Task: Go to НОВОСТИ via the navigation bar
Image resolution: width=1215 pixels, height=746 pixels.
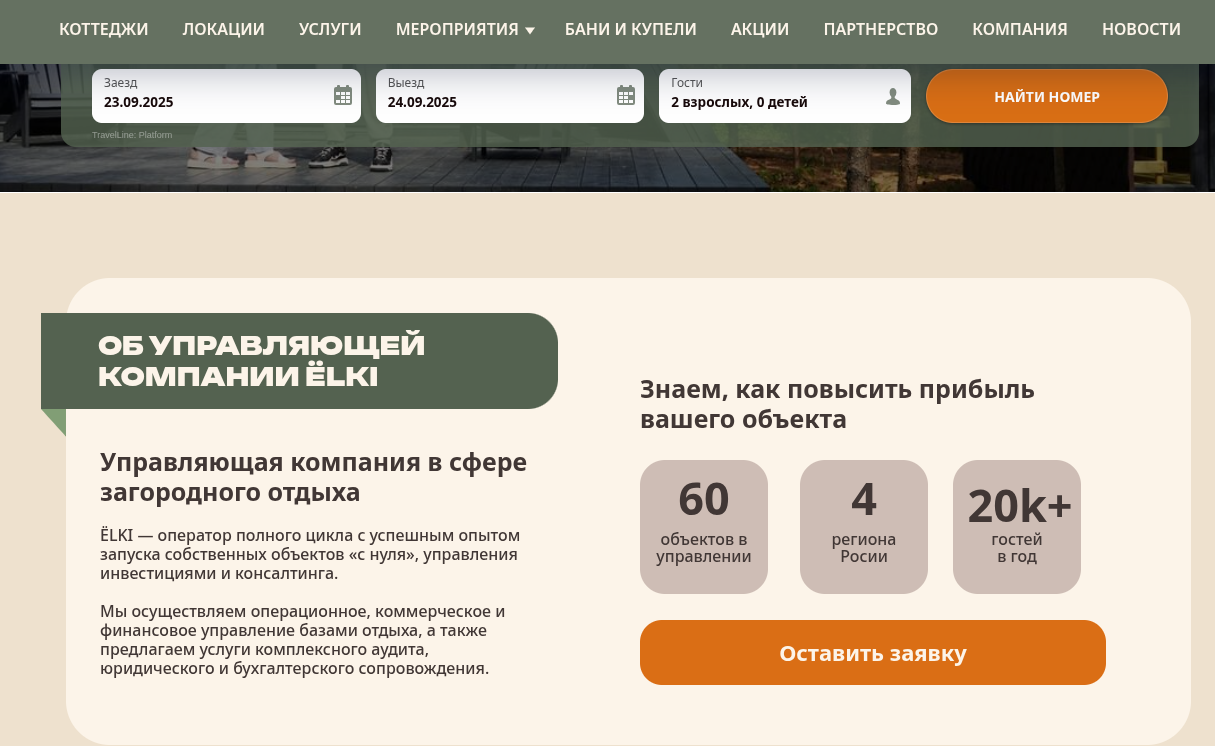Action: coord(1141,29)
